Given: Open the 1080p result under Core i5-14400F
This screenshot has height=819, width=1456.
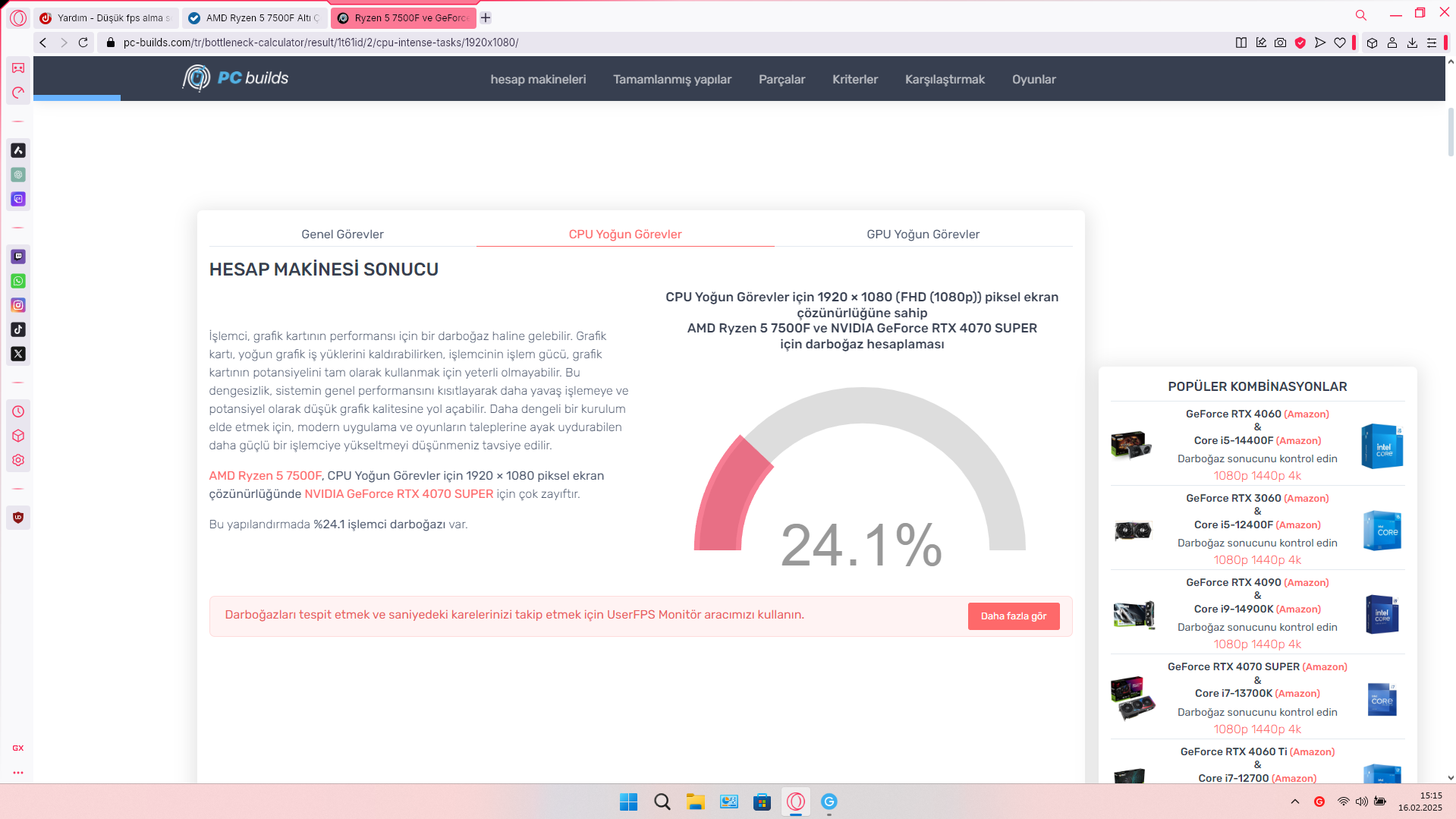Looking at the screenshot, I should pyautogui.click(x=1230, y=476).
